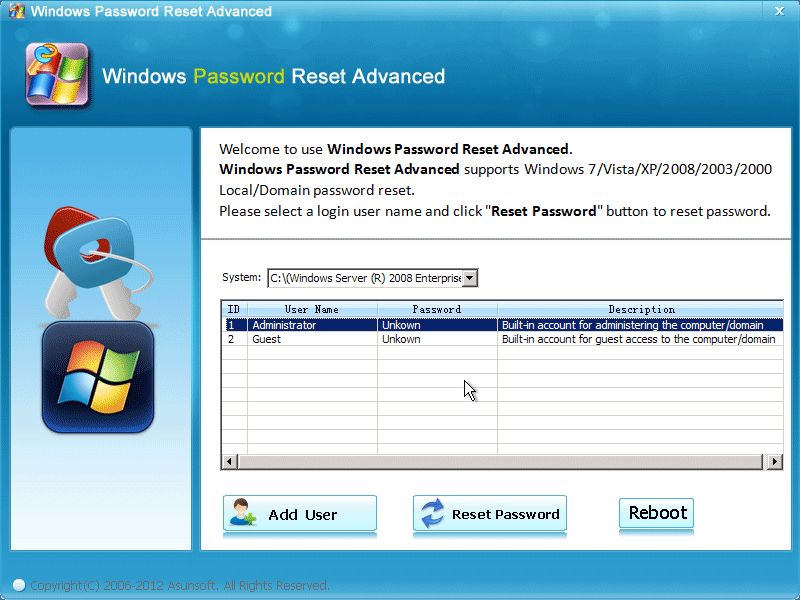Select the Guest user row

point(503,339)
